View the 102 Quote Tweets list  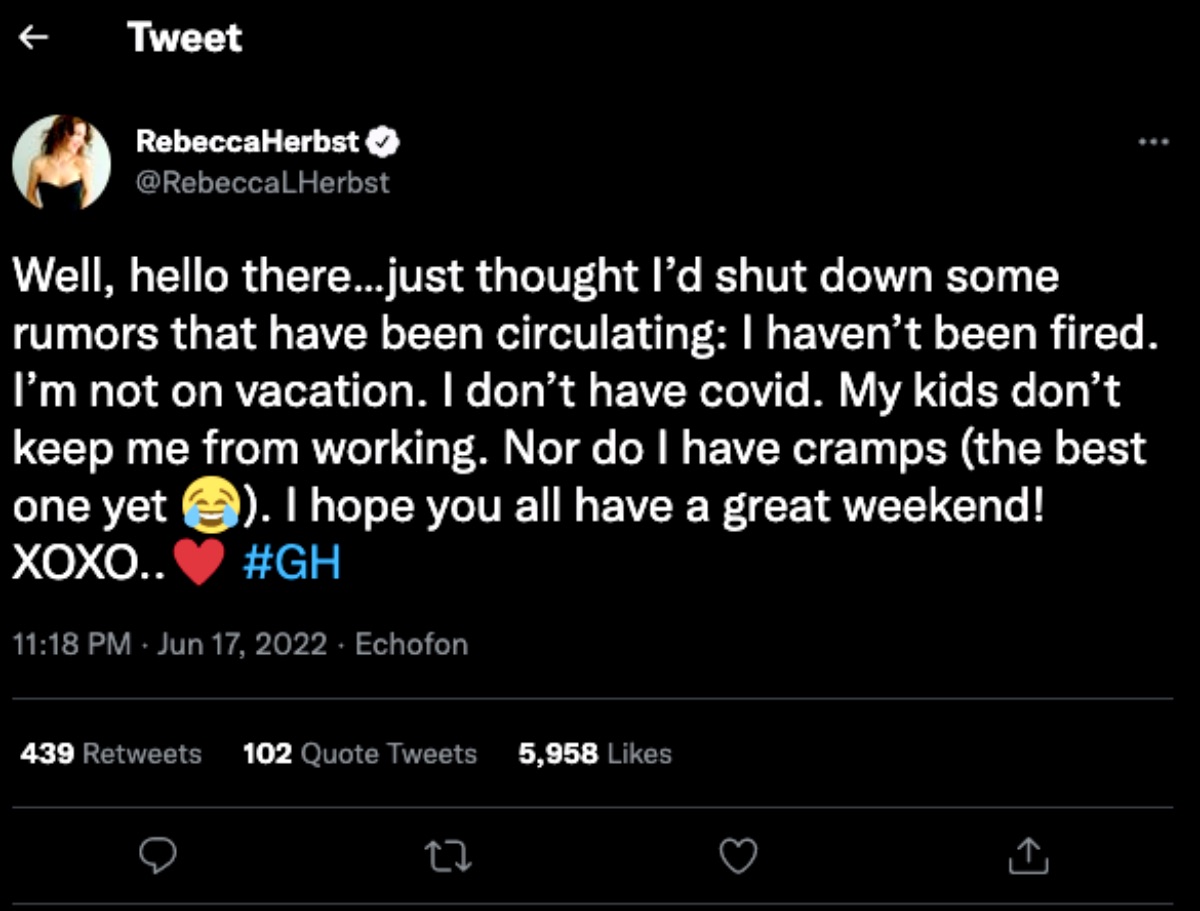point(360,753)
